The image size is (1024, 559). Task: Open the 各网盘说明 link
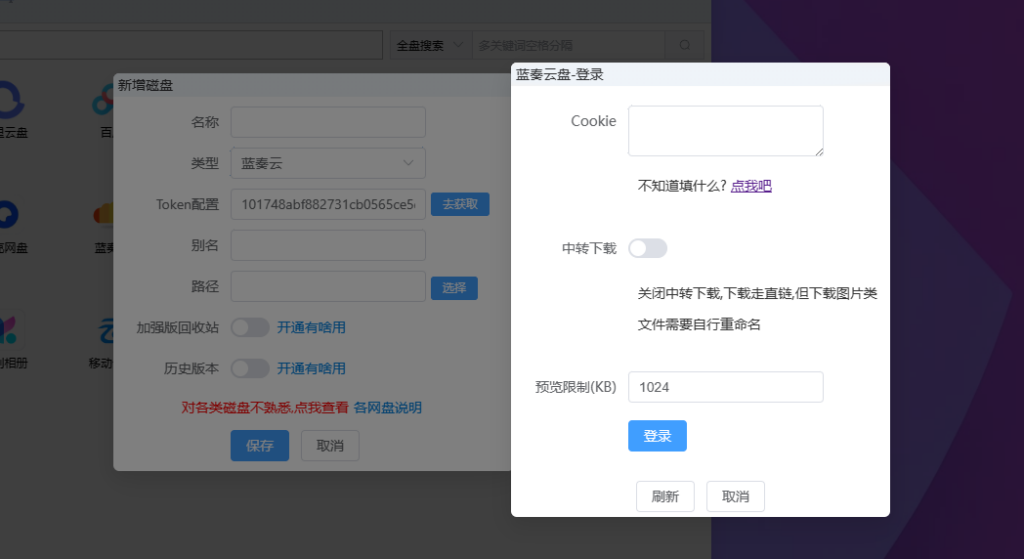(x=387, y=408)
